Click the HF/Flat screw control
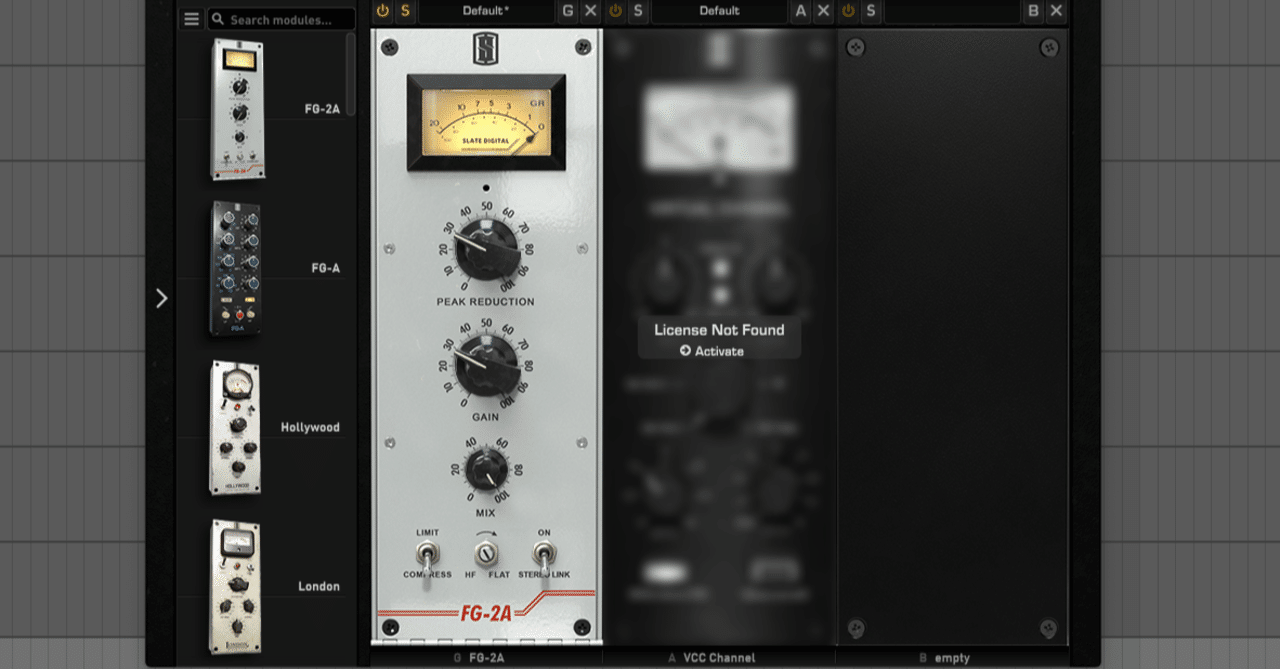1280x669 pixels. tap(486, 552)
